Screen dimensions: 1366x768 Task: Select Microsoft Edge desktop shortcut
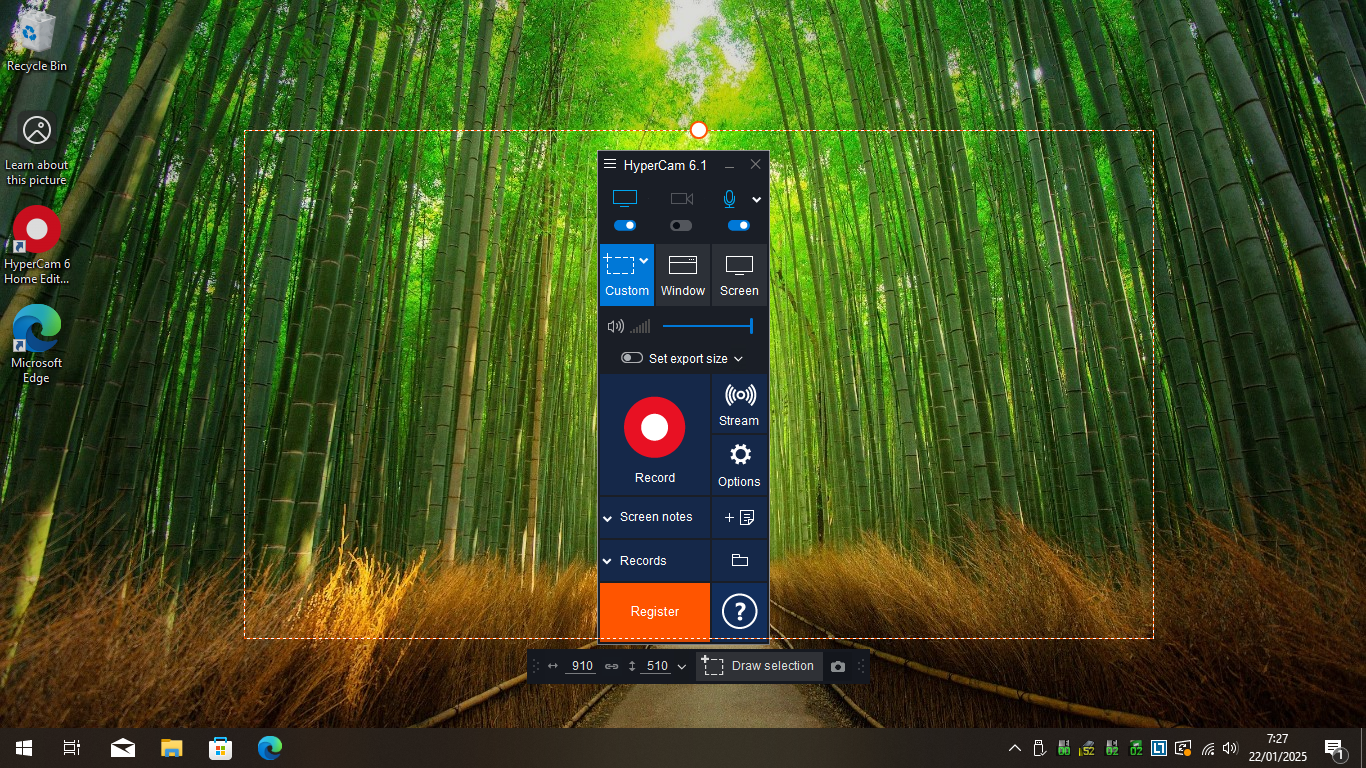click(x=37, y=344)
